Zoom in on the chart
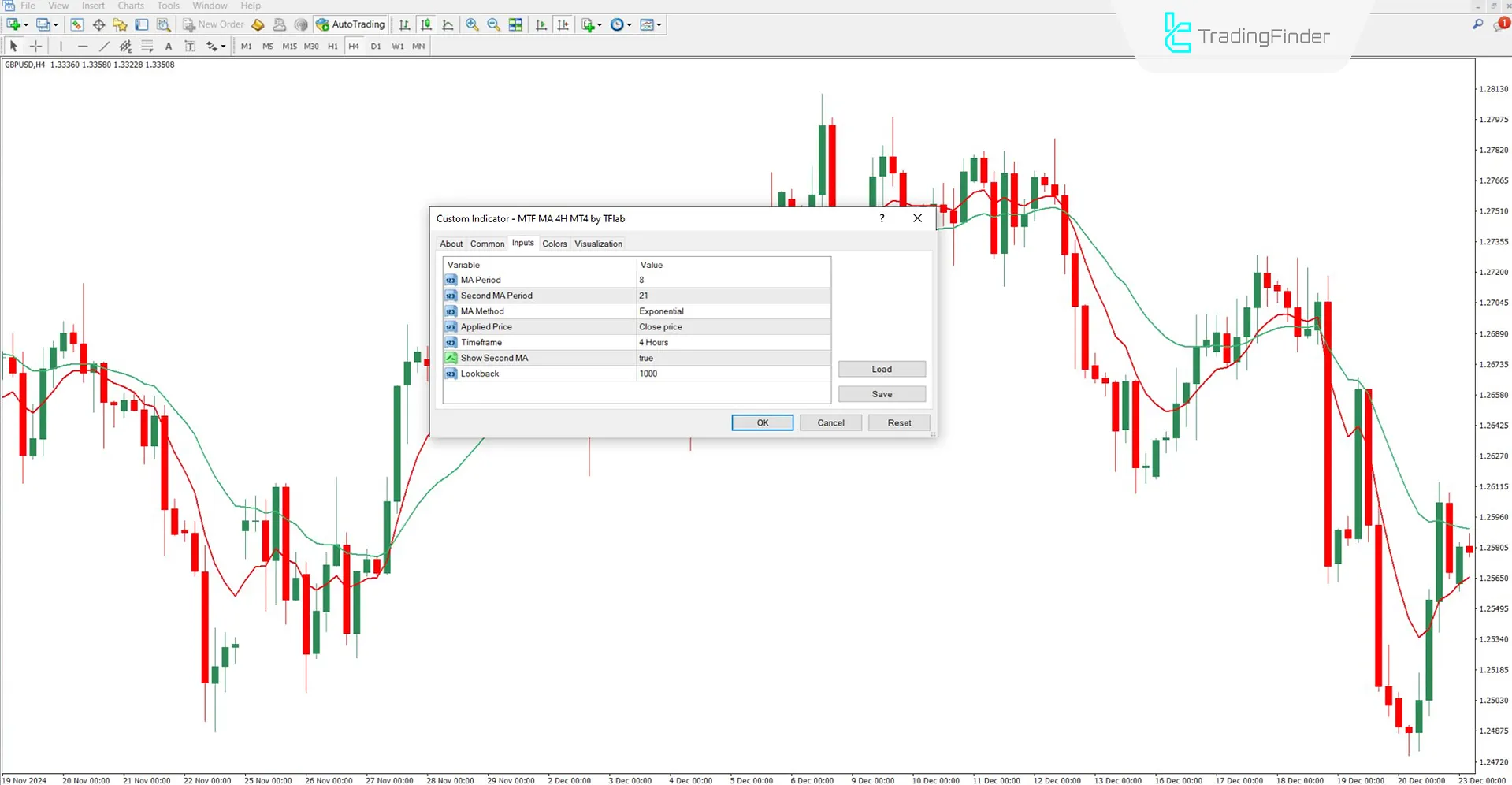This screenshot has height=785, width=1512. (471, 24)
